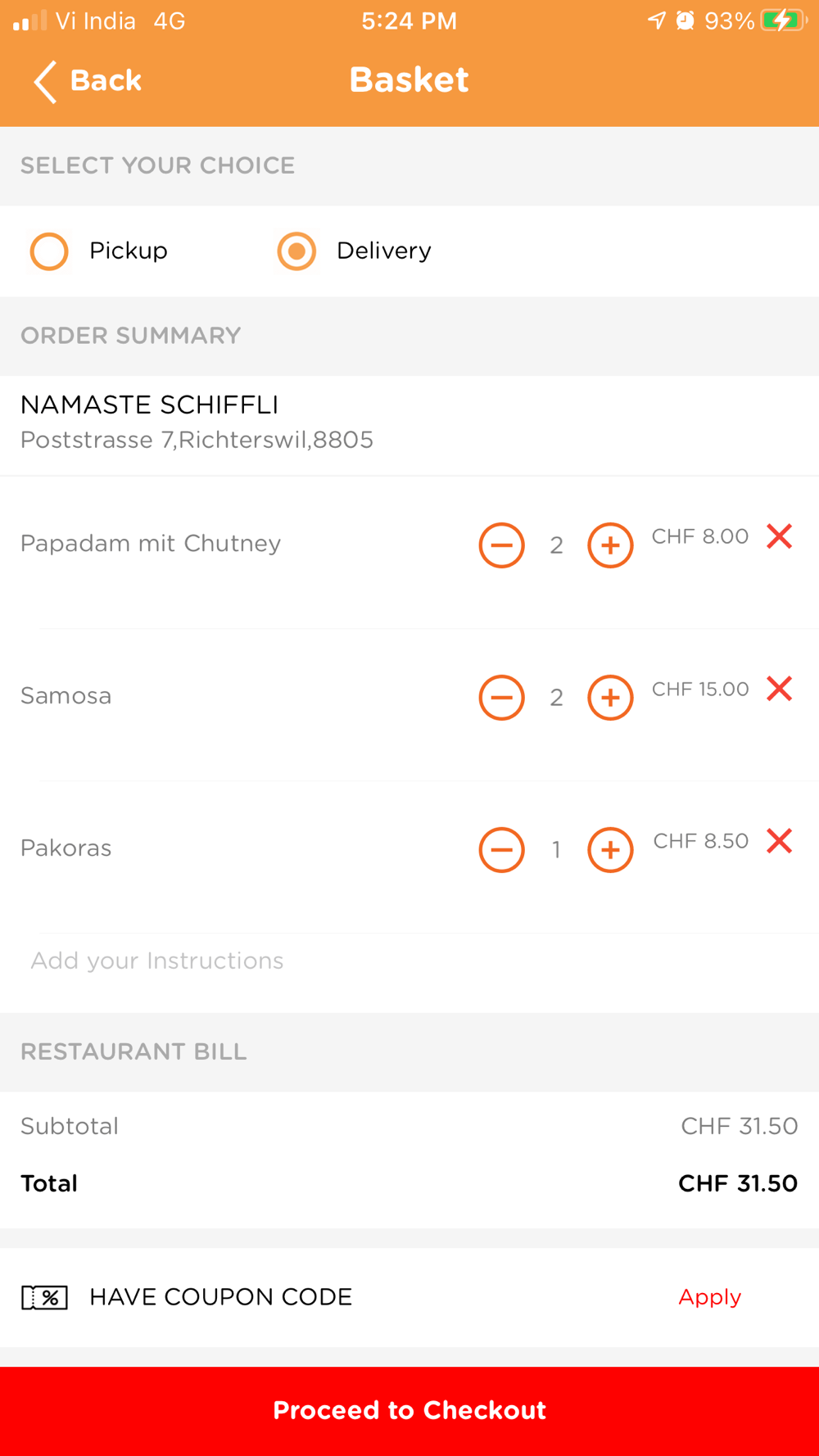The image size is (819, 1456).
Task: Focus the Add your Instructions field
Action: pyautogui.click(x=409, y=961)
